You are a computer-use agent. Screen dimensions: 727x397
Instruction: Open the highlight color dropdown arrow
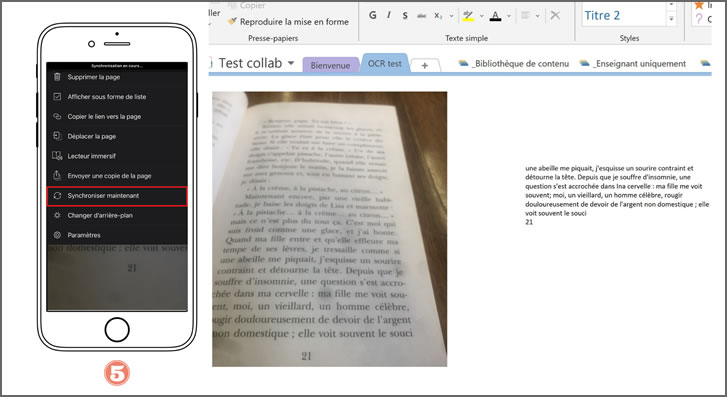point(481,16)
